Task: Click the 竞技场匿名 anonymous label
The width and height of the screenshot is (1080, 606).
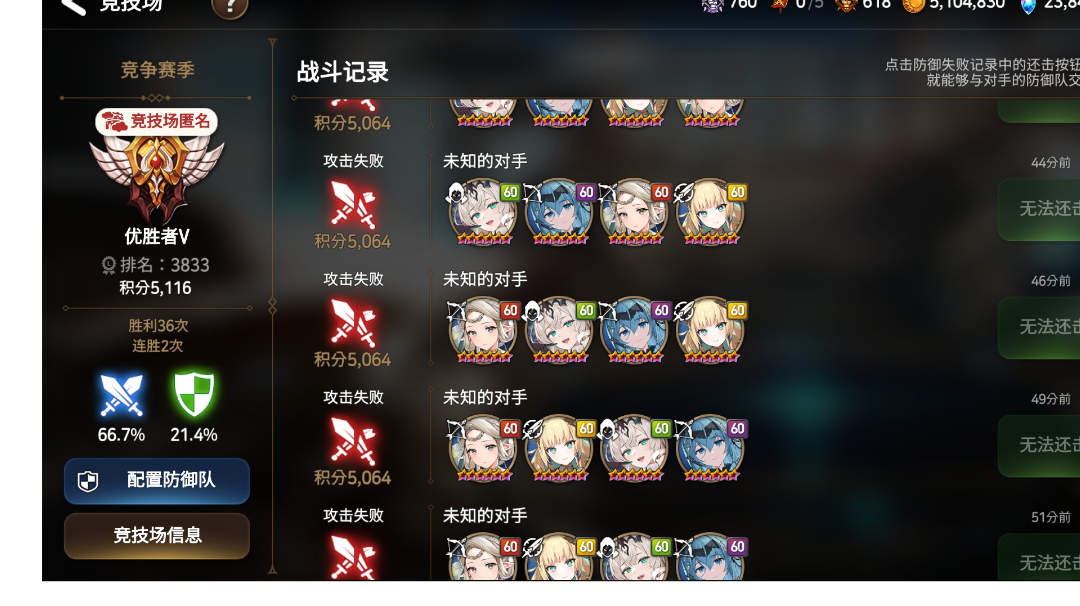Action: (157, 121)
